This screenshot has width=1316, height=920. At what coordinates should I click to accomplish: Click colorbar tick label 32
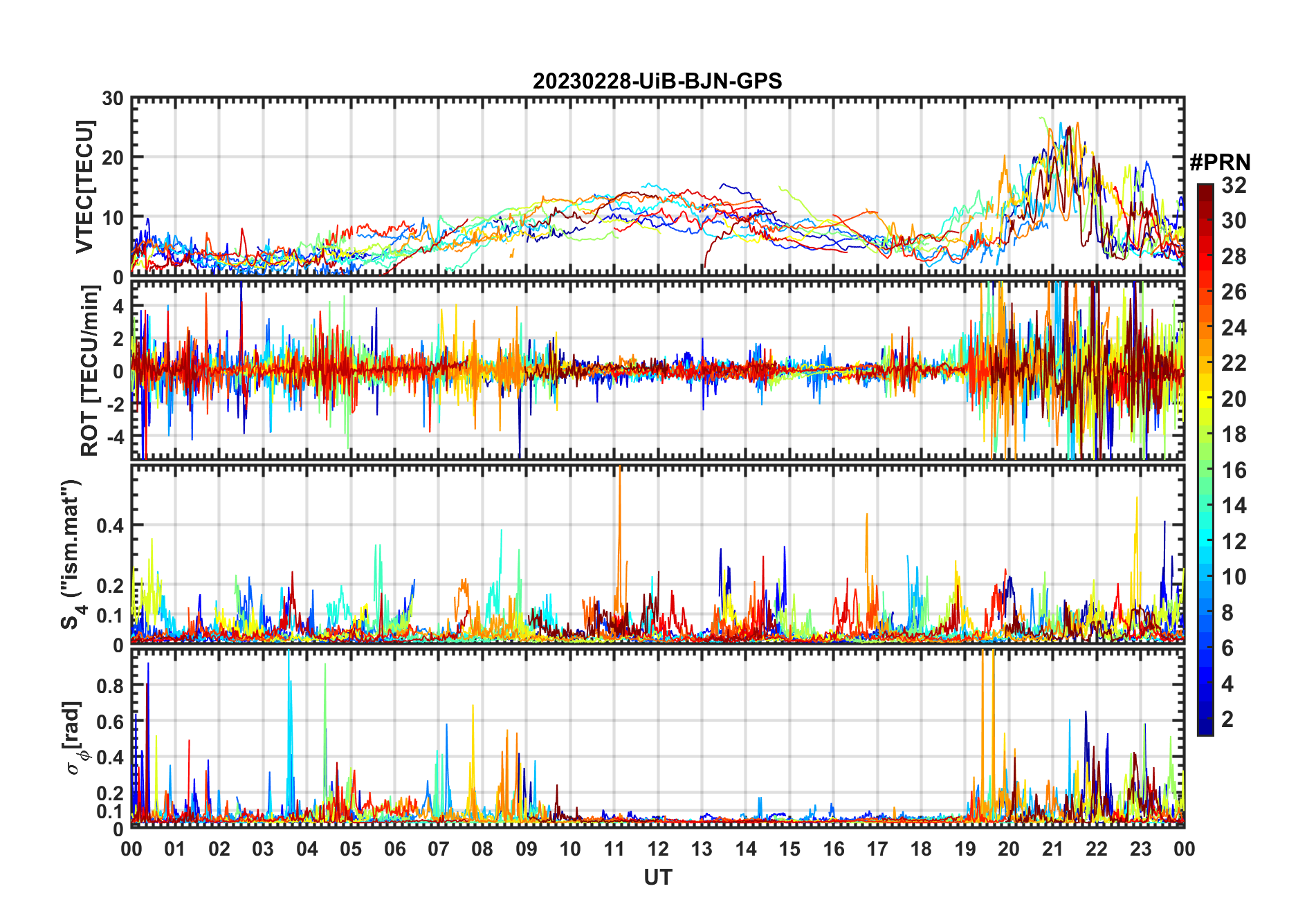(x=1234, y=185)
